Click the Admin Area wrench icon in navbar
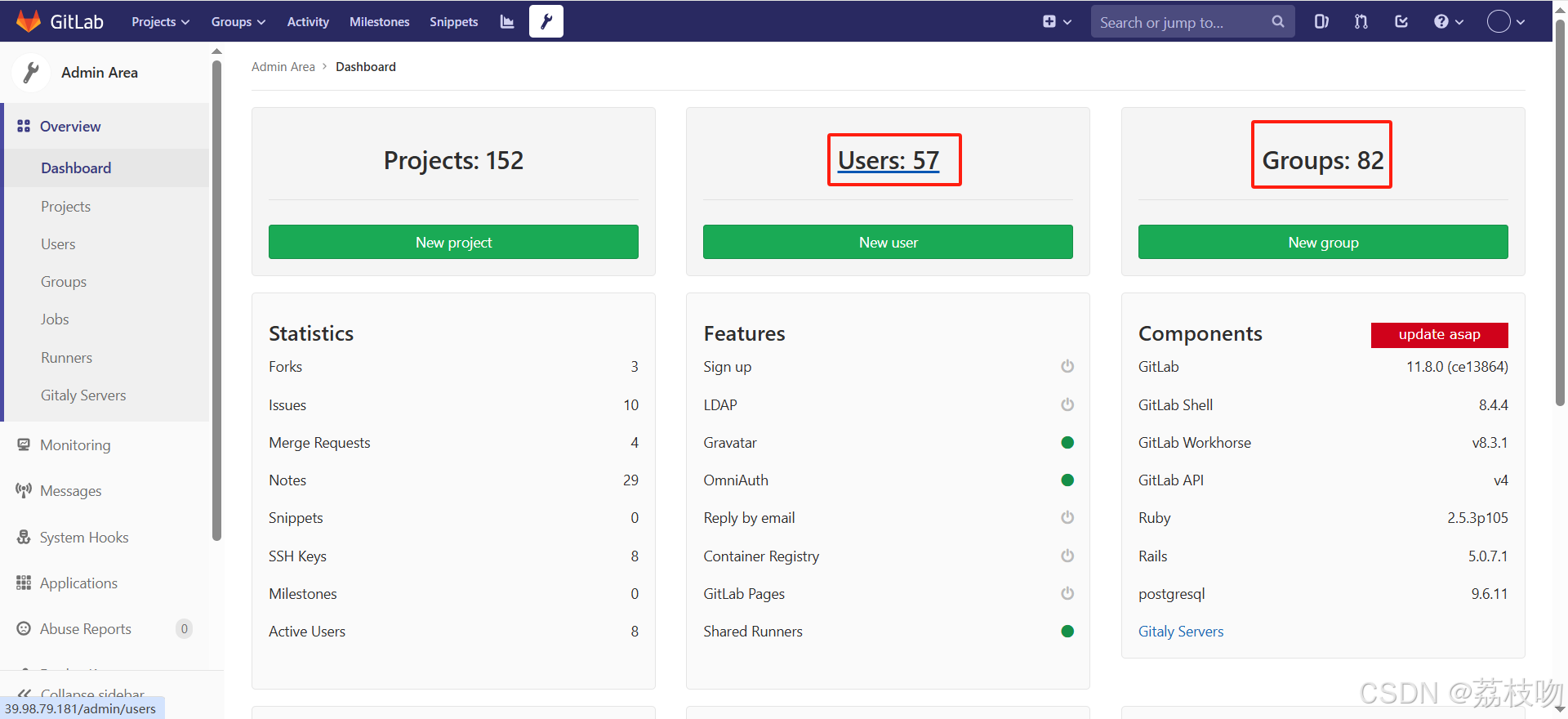The height and width of the screenshot is (719, 1568). tap(546, 21)
